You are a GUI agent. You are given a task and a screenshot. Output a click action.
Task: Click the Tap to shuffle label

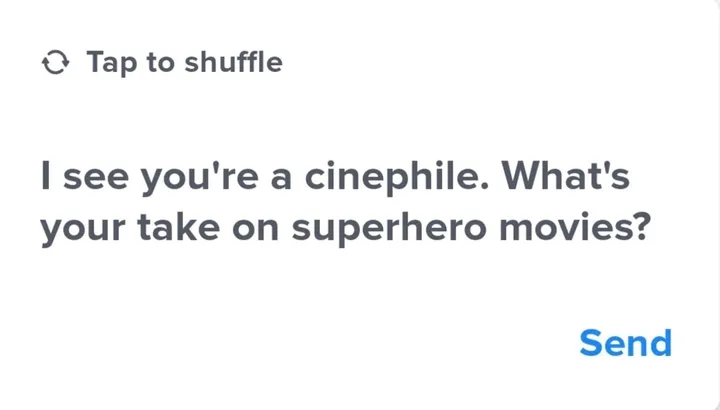click(x=184, y=62)
